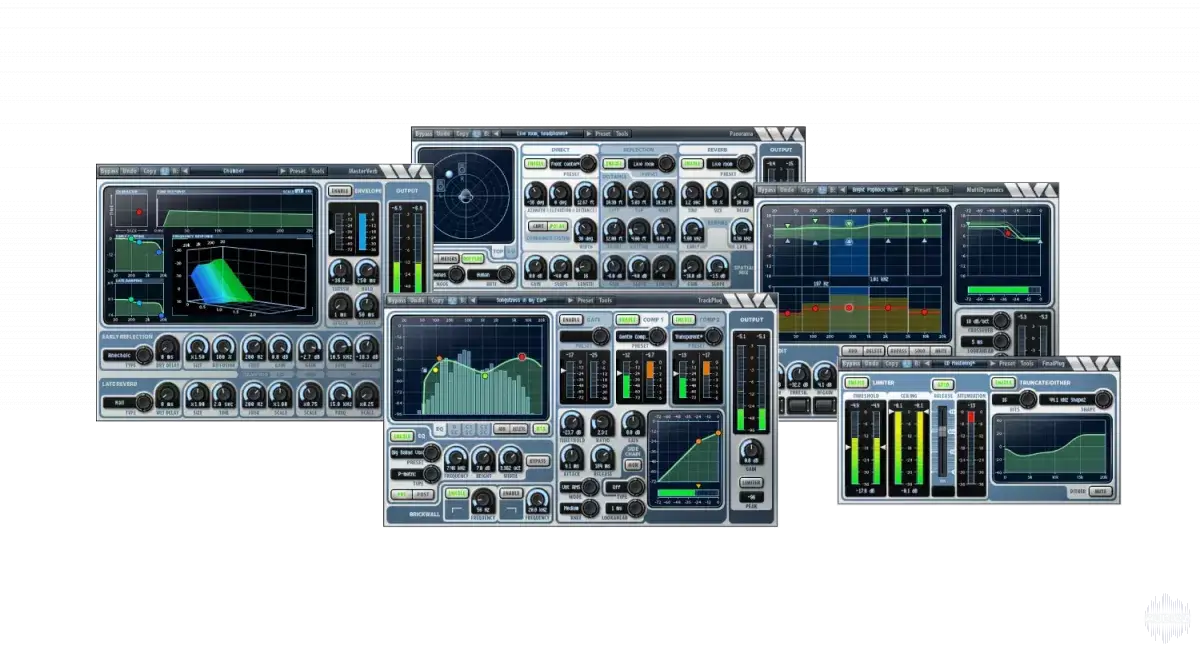This screenshot has width=1200, height=653.
Task: Open the Preset menu in Panorama
Action: [x=603, y=133]
